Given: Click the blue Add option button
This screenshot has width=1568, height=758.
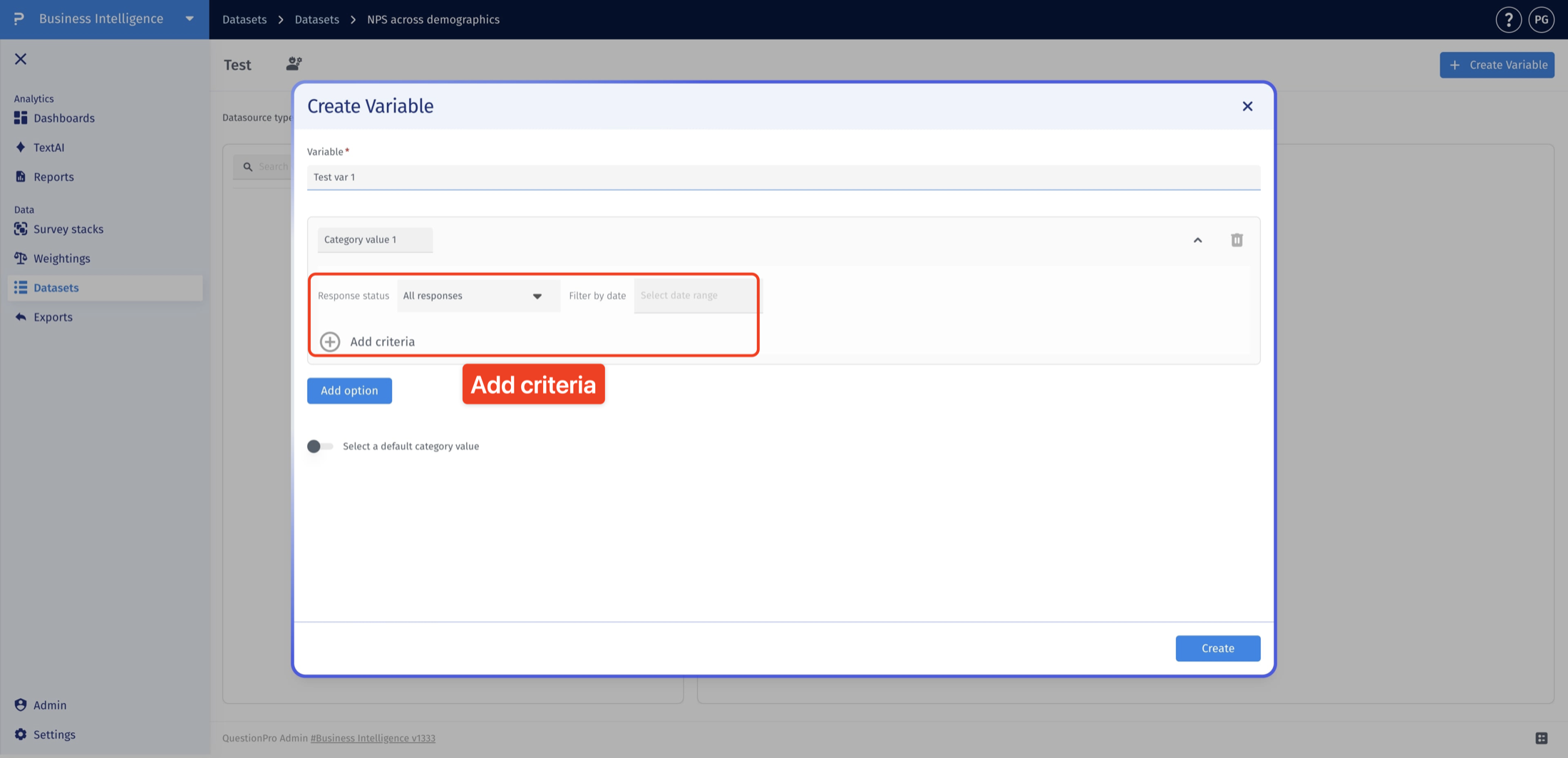Looking at the screenshot, I should pyautogui.click(x=349, y=390).
